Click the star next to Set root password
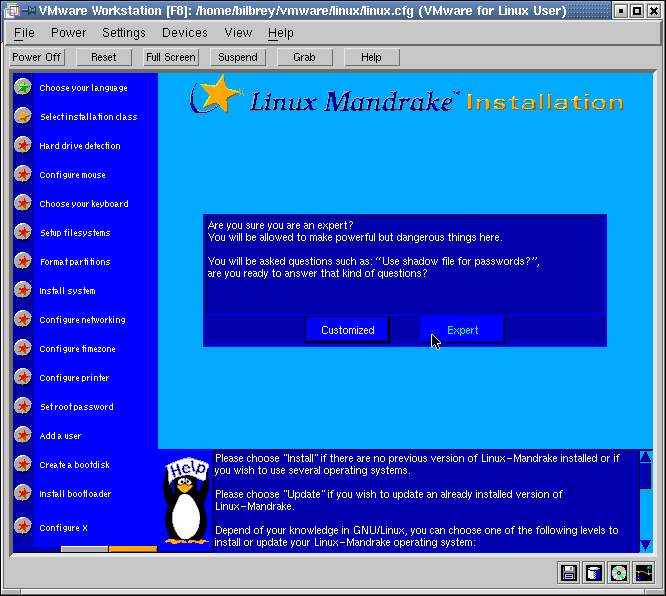This screenshot has height=596, width=666. click(23, 406)
